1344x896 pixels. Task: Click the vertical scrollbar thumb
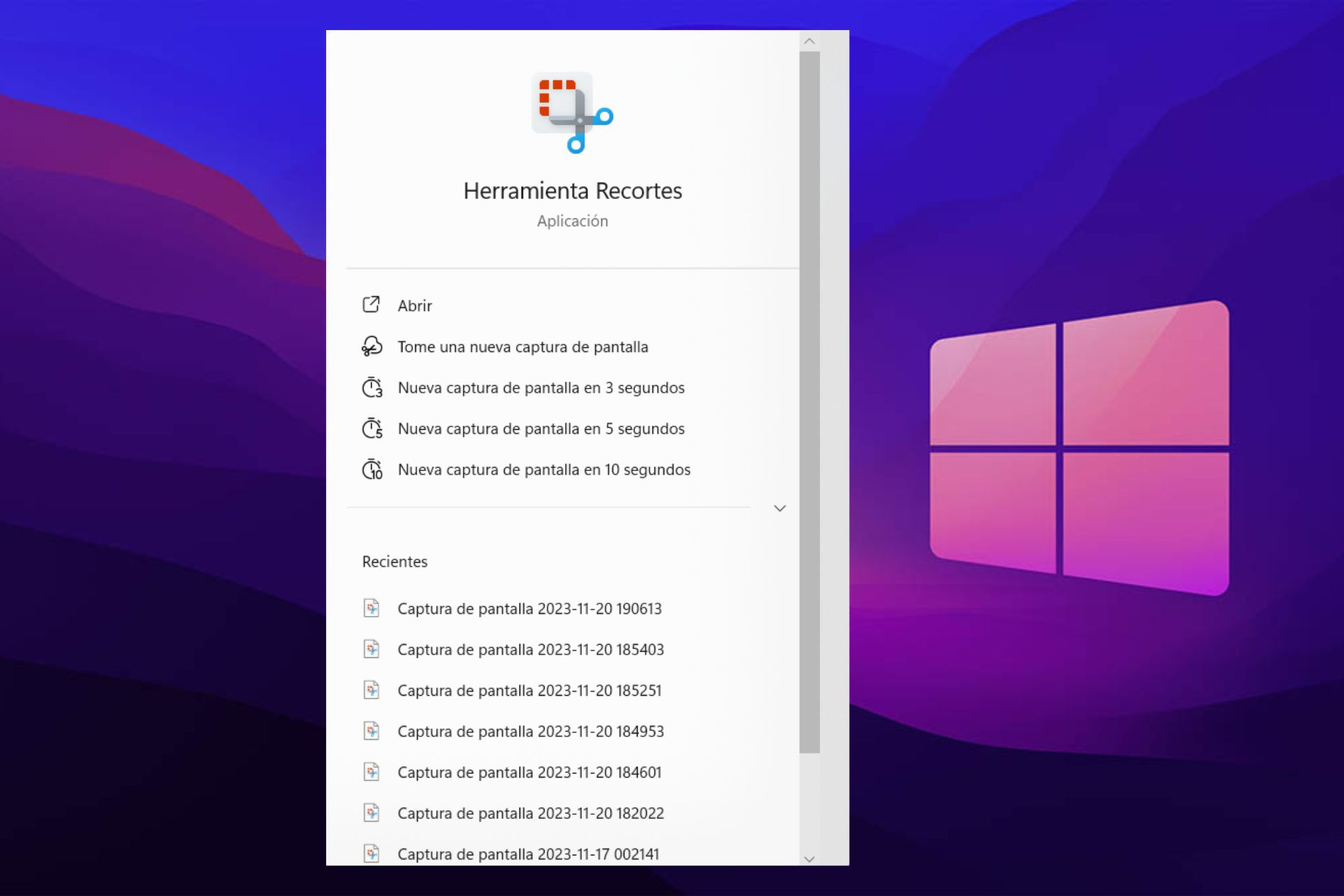click(x=809, y=402)
